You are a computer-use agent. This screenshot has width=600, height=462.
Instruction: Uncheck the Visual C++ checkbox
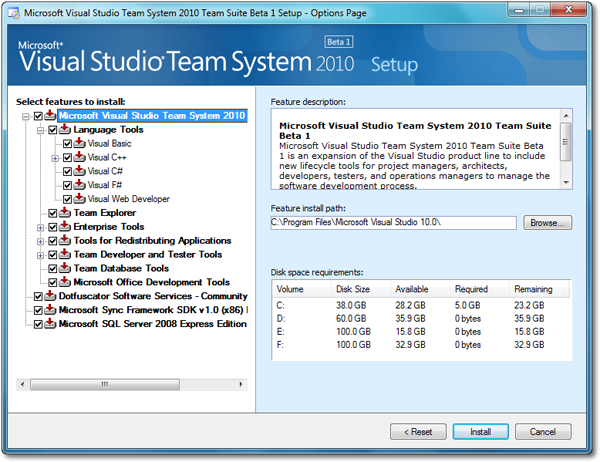click(x=67, y=158)
